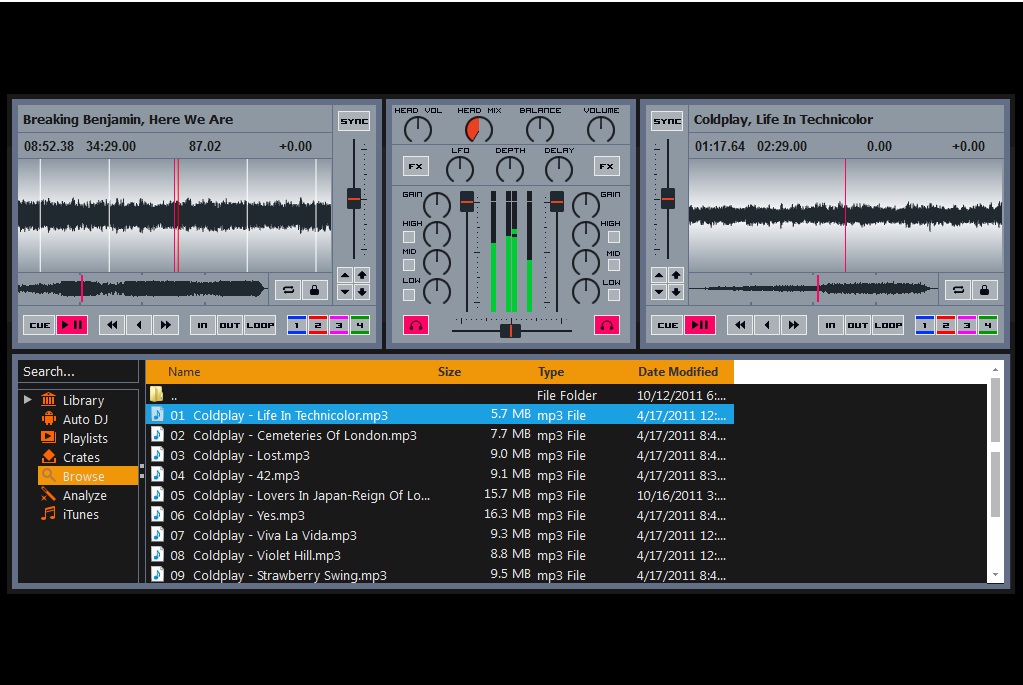Toggle the left channel HIGH kill checkbox
The image size is (1023, 685).
pyautogui.click(x=409, y=237)
